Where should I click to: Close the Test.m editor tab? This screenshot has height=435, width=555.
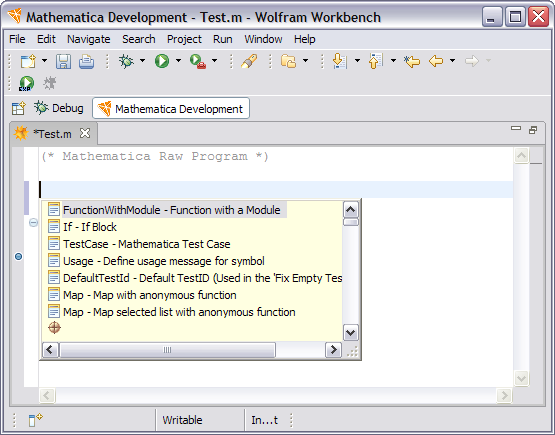[x=85, y=133]
